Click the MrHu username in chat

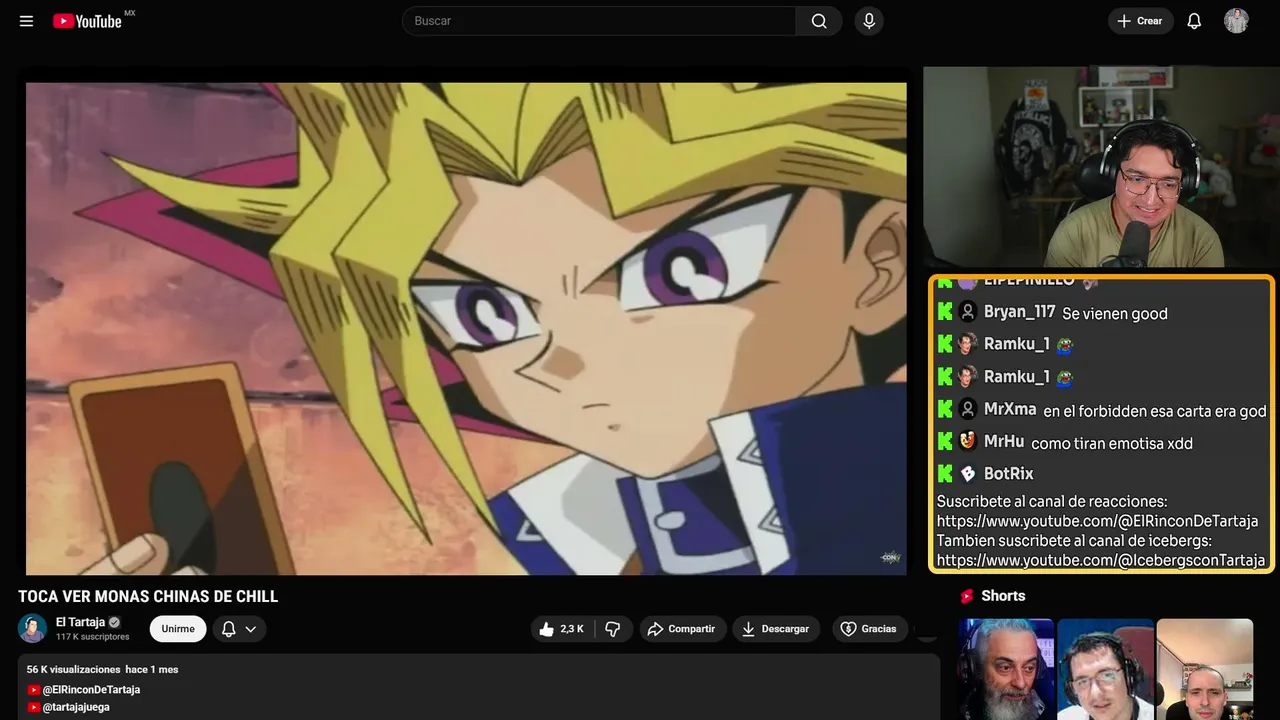click(1004, 441)
